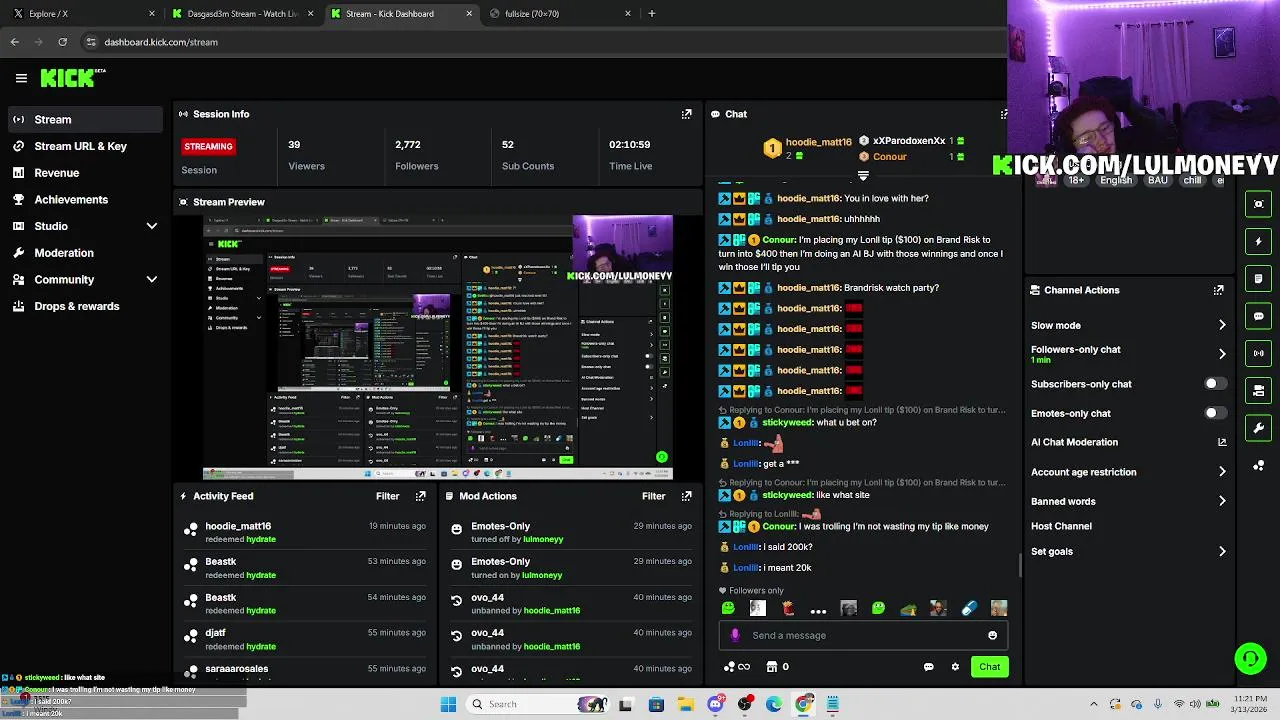Reload the page in browser
Viewport: 1280px width, 720px height.
tap(62, 42)
